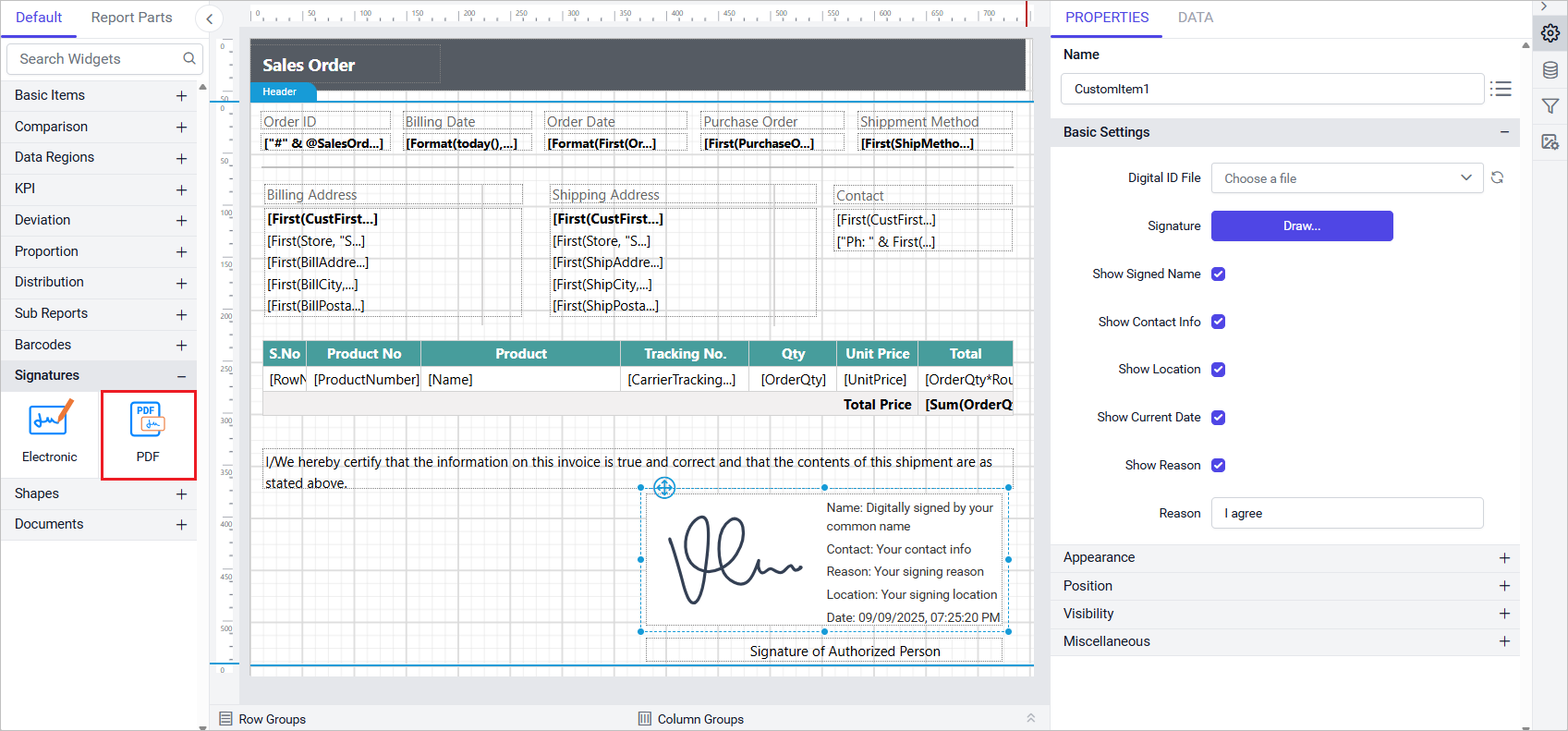The width and height of the screenshot is (1568, 731).
Task: Click the move handle on signature item
Action: pyautogui.click(x=664, y=487)
